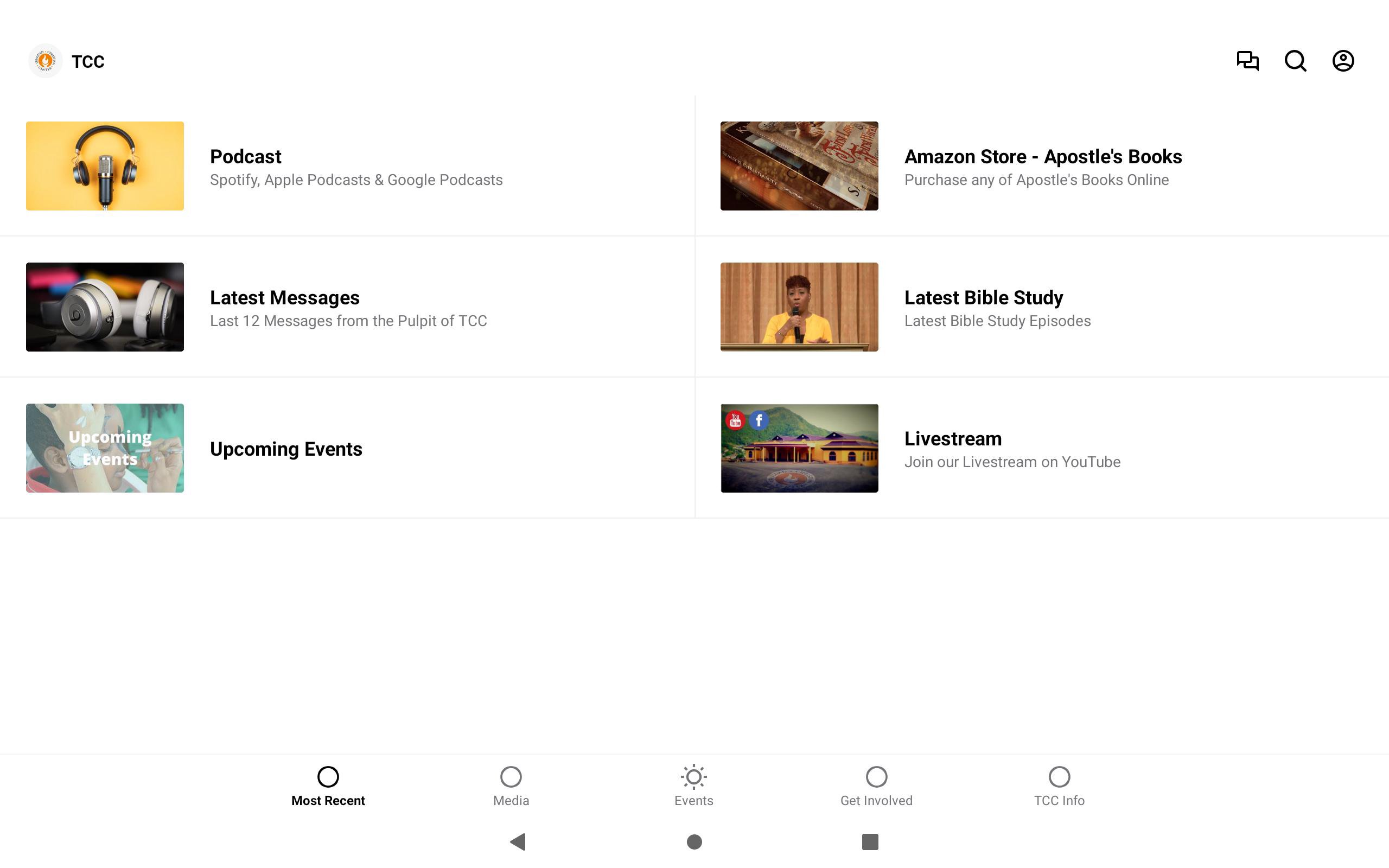Open the user profile icon
1389x868 pixels.
1342,61
